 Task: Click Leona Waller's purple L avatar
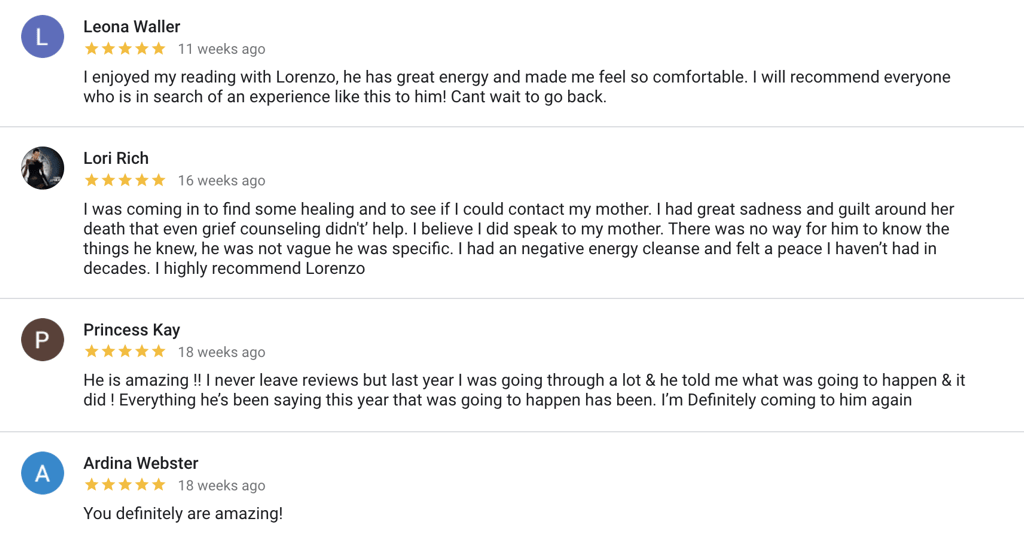[42, 37]
